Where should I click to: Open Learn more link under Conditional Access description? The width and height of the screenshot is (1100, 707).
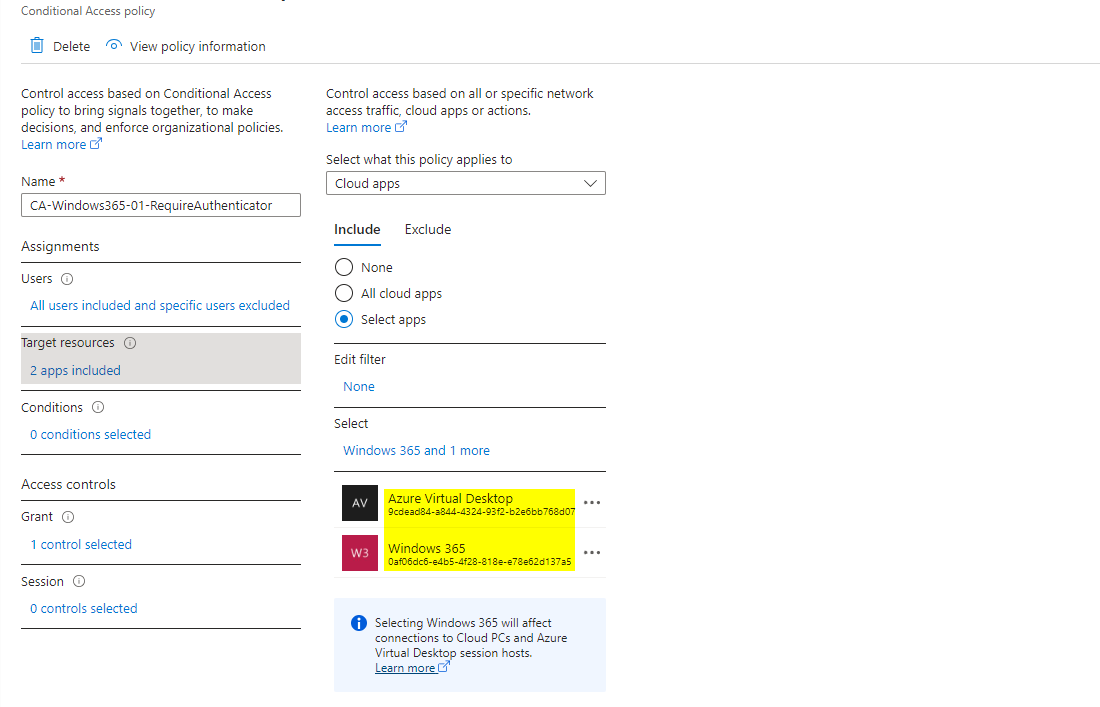click(61, 144)
